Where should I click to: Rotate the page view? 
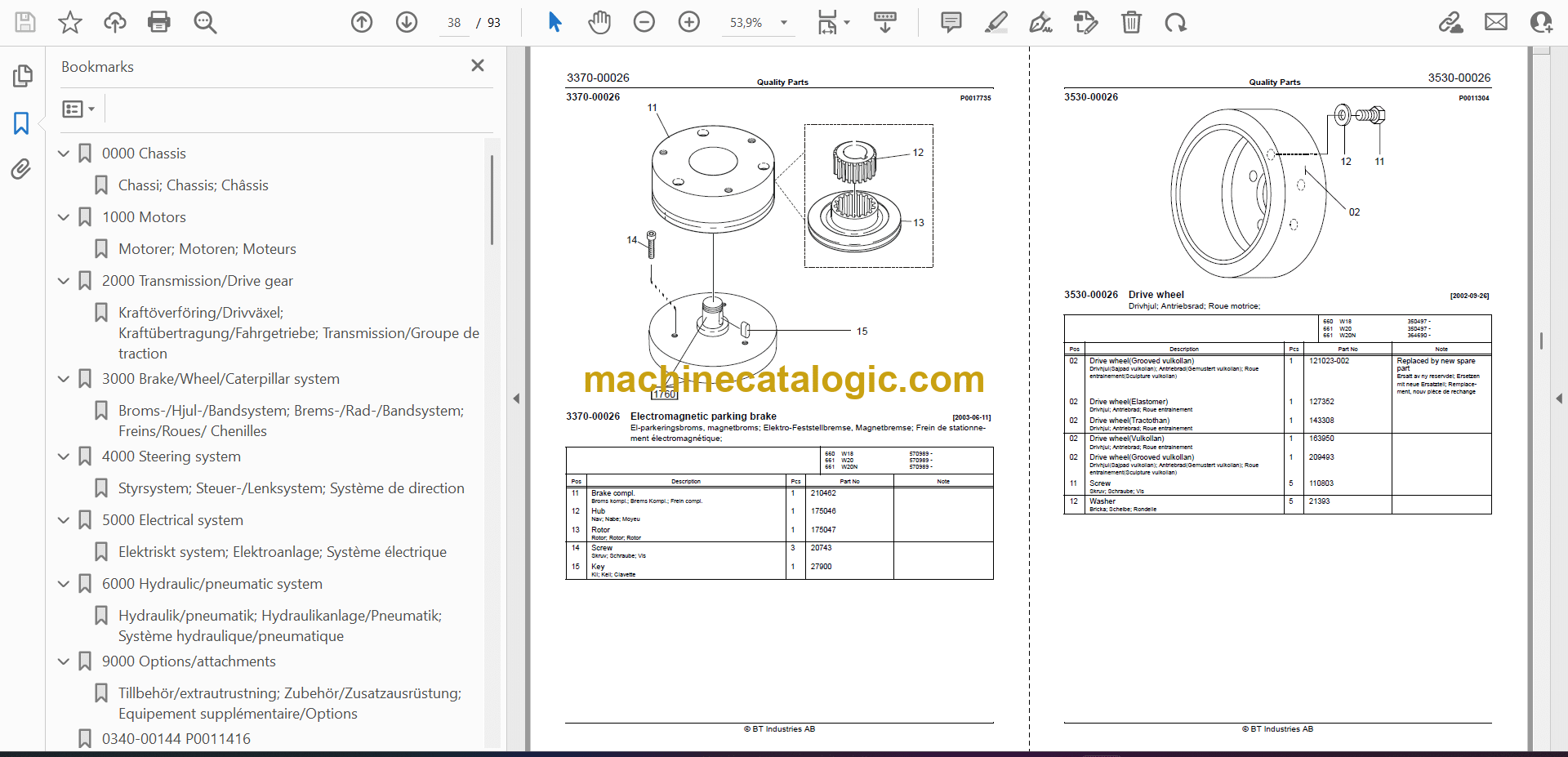[1176, 22]
